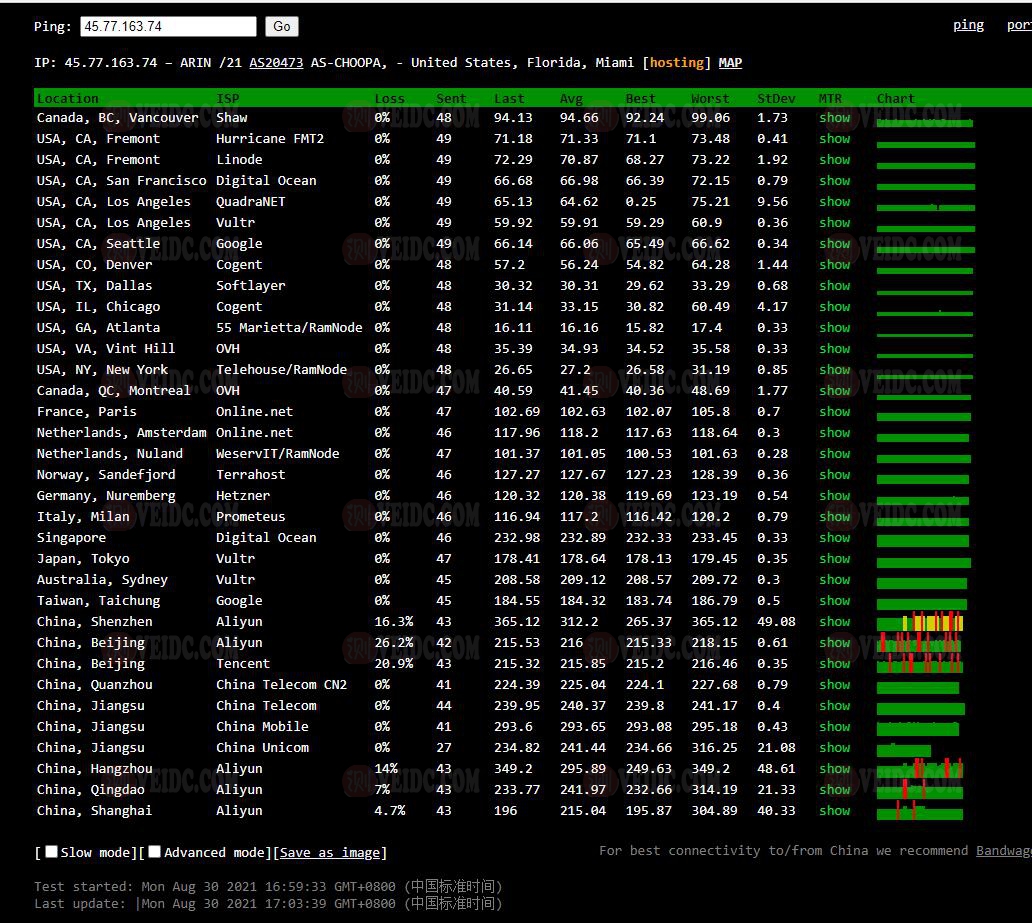Show MTR for Japan, Tokyo Vultr
This screenshot has width=1032, height=923.
tap(834, 559)
